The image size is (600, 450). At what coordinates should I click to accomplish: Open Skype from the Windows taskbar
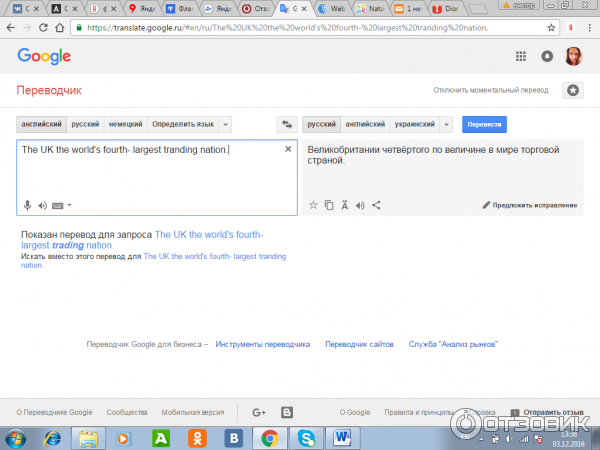click(306, 437)
